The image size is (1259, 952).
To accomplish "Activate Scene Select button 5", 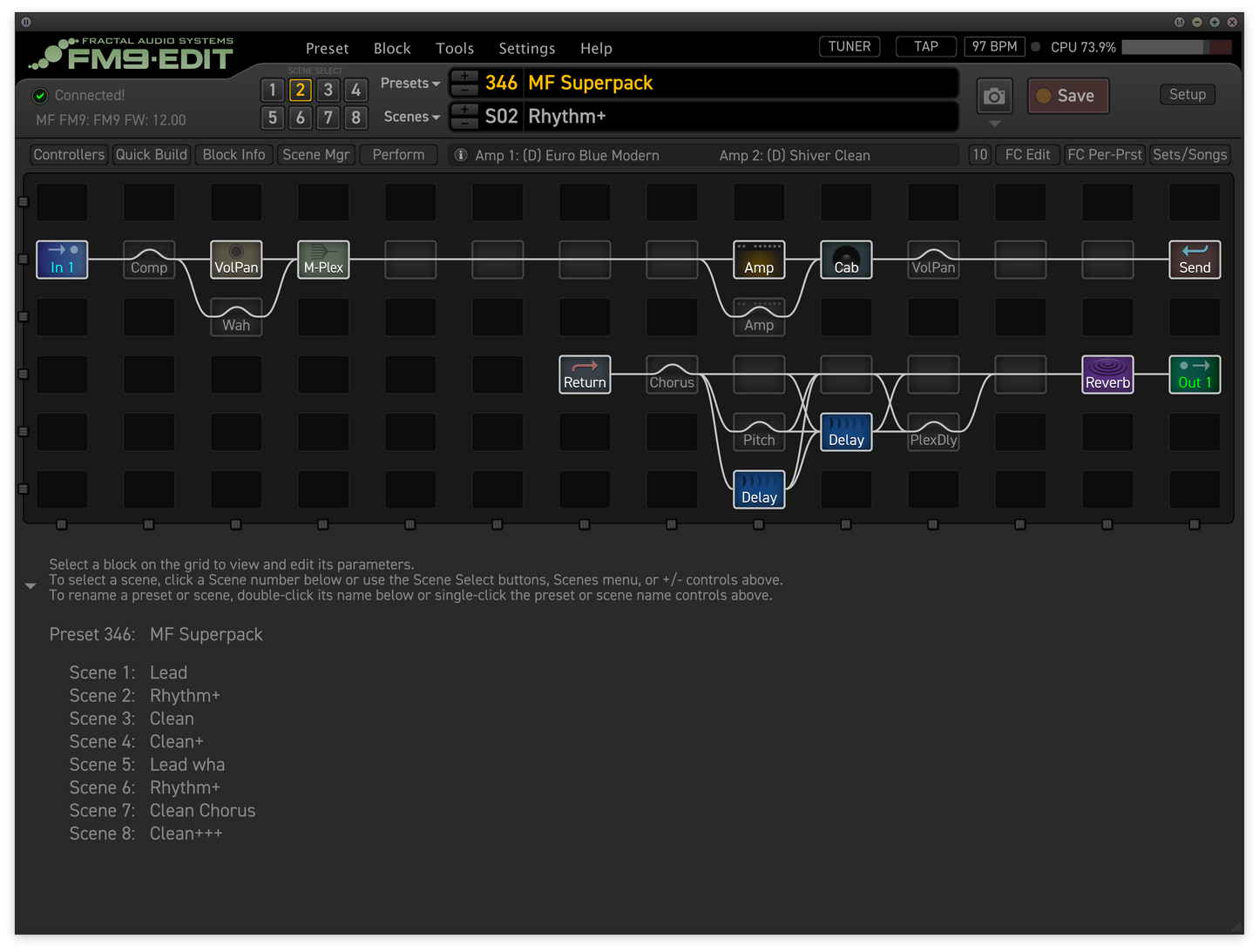I will (273, 118).
